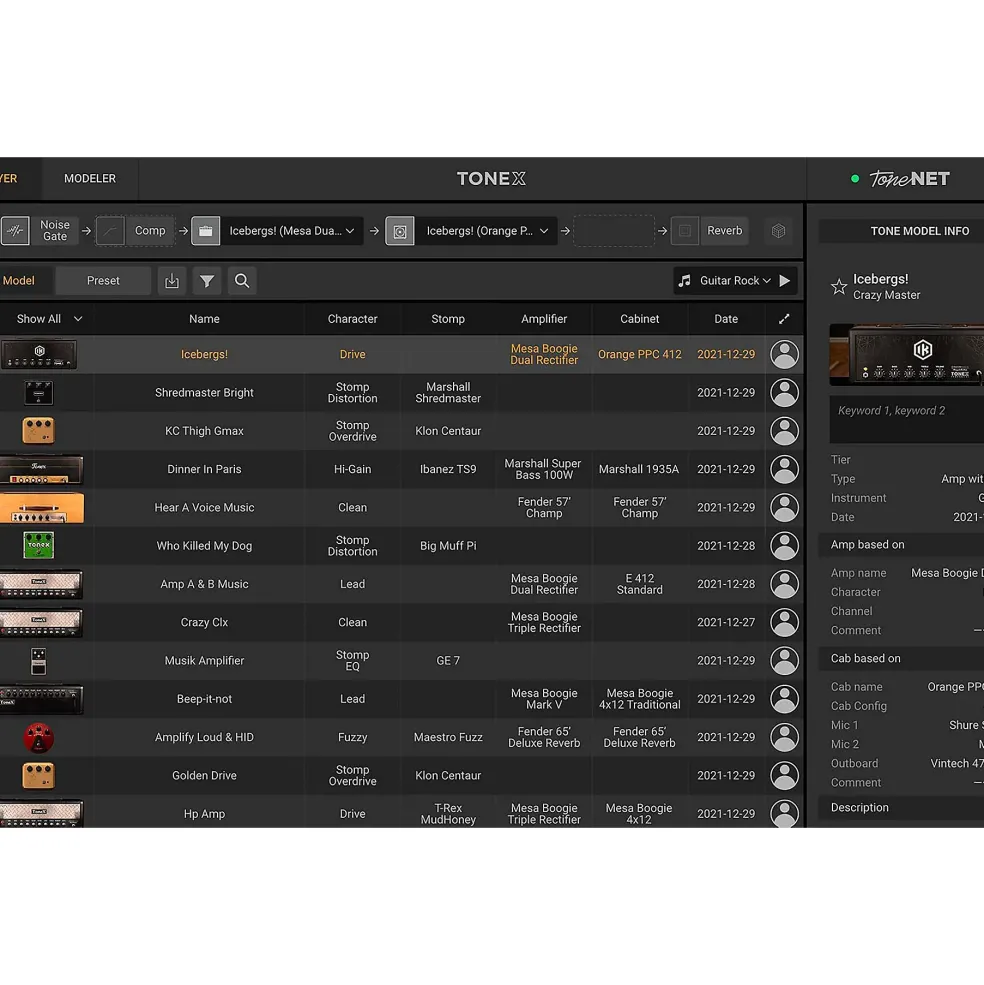Click the Amp based on section header
Viewport: 984px width, 985px height.
(902, 545)
